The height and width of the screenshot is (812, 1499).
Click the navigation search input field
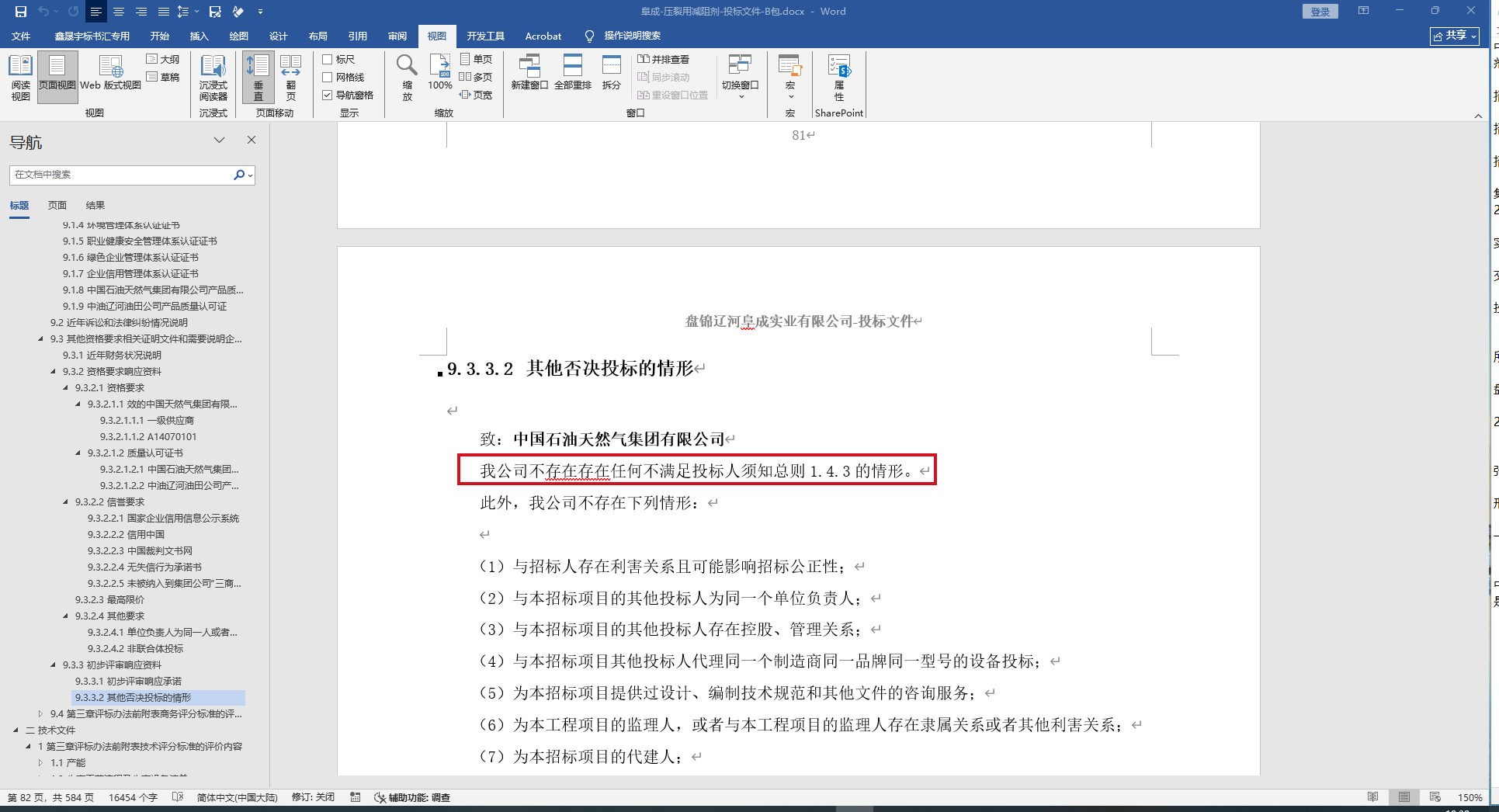point(121,175)
